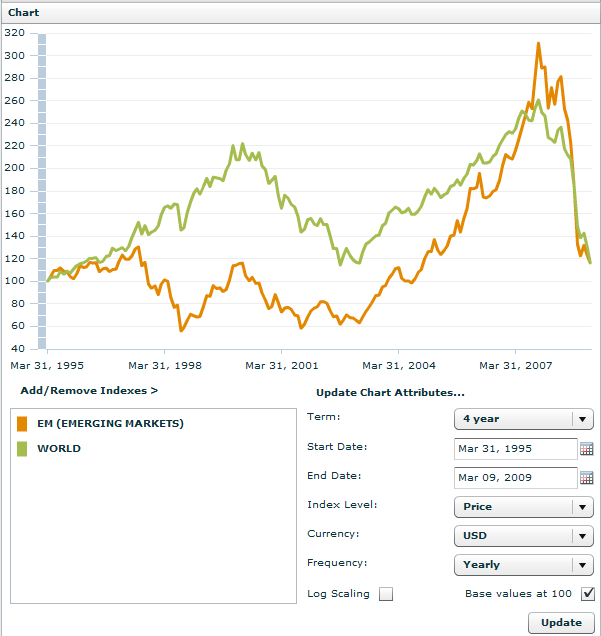
Task: Click the Mar 31, 2004 x-axis label
Action: pos(398,366)
